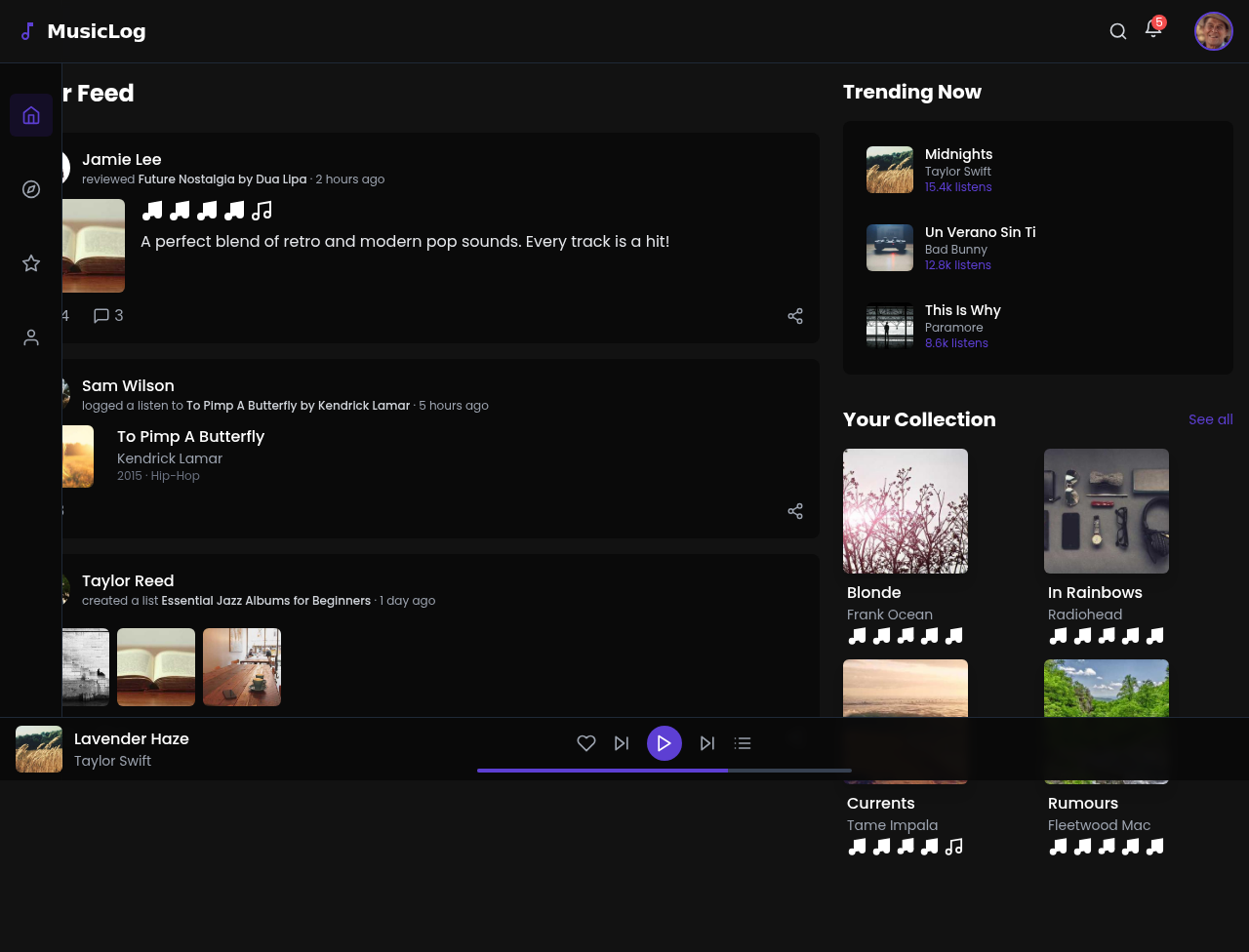Favorite the currently playing track with the heart
Viewport: 1249px width, 952px height.
tap(585, 743)
